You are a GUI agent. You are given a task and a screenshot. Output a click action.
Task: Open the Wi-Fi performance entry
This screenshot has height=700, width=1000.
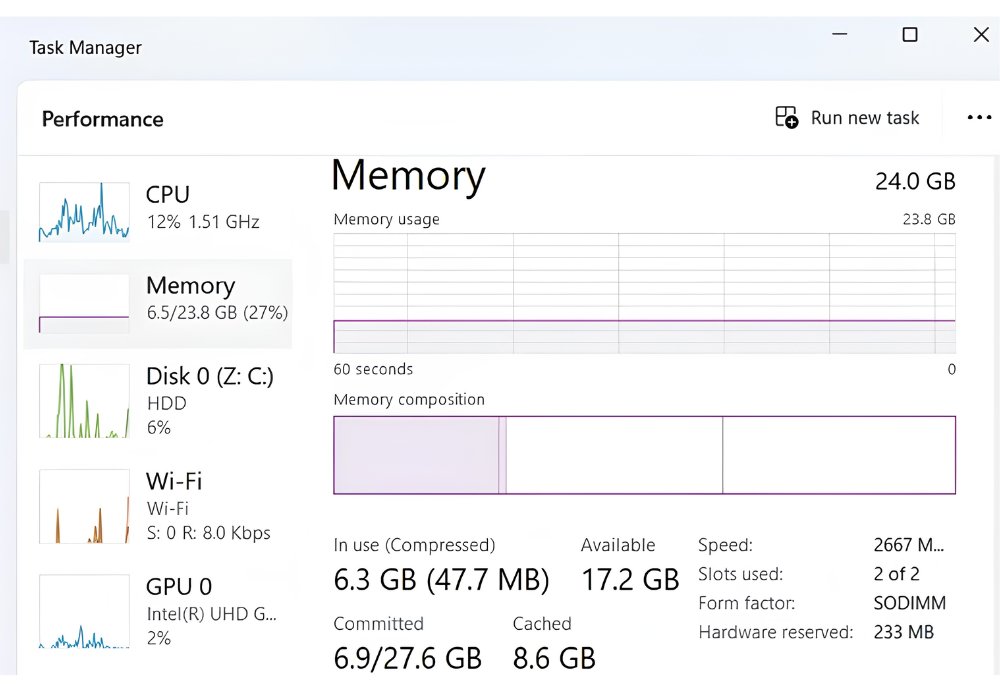[x=158, y=506]
